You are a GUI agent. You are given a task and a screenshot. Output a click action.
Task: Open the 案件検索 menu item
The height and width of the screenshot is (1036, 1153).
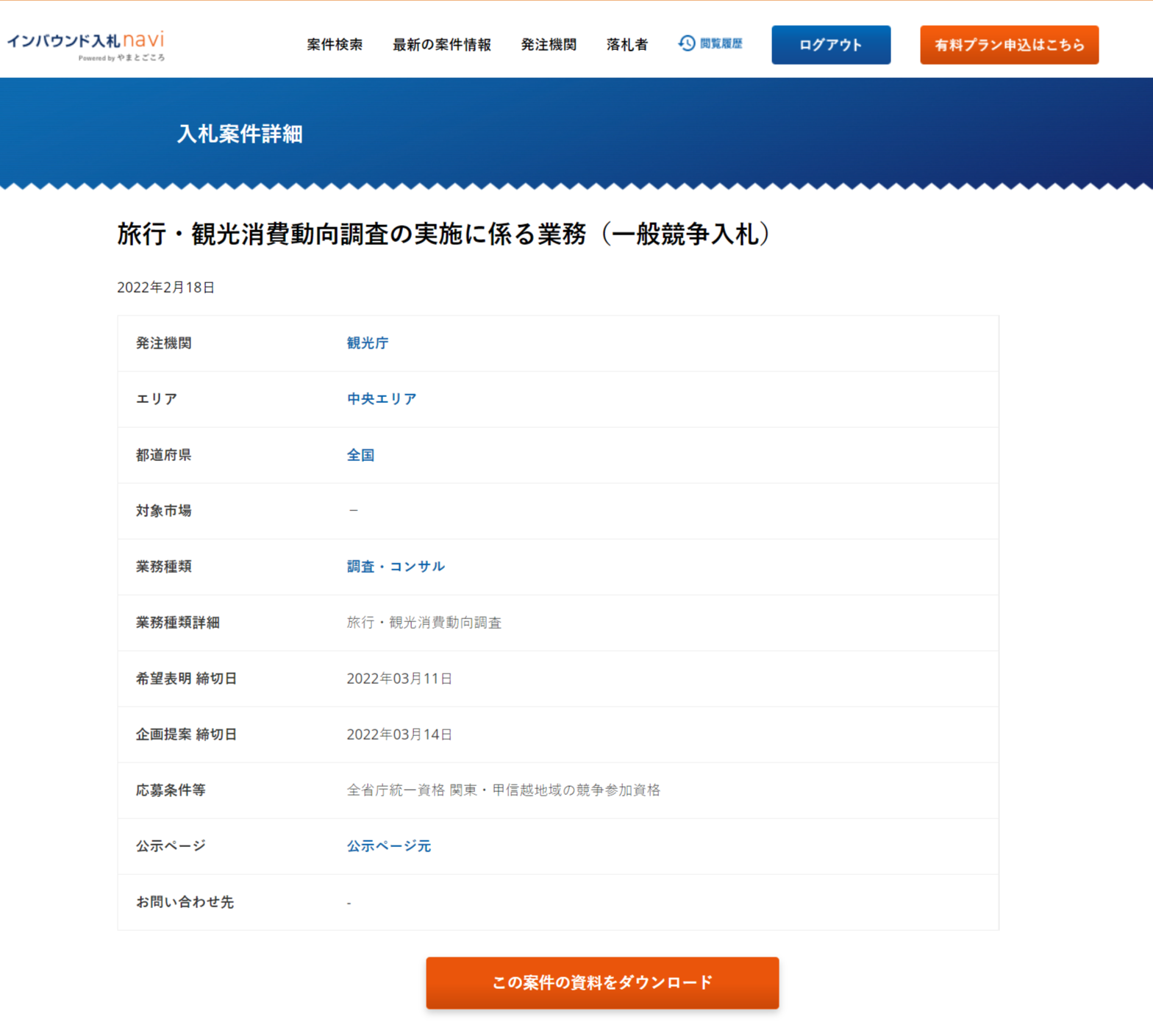[x=335, y=45]
